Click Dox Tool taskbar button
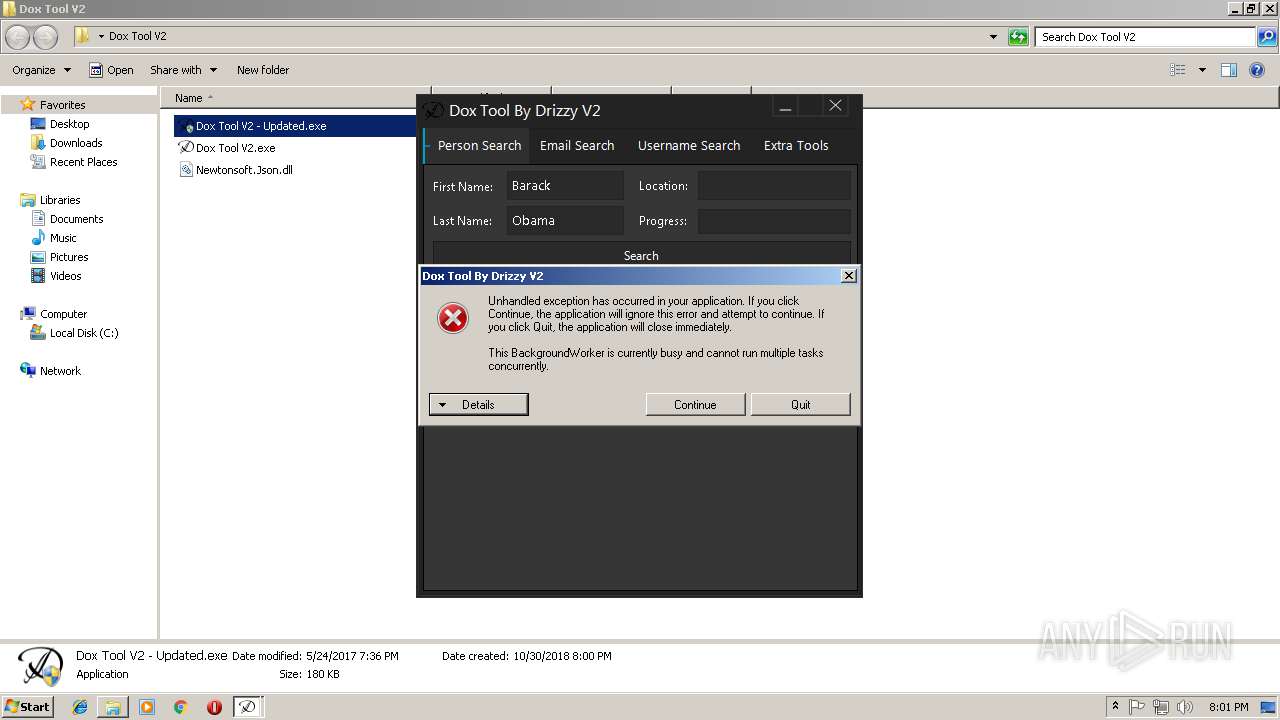1280x720 pixels. pyautogui.click(x=248, y=707)
